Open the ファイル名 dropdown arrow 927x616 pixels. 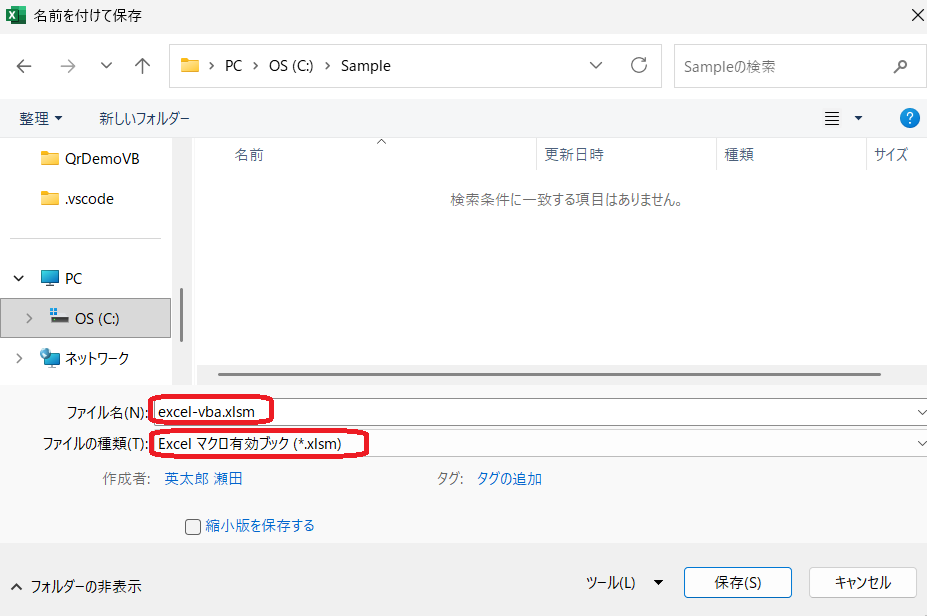pos(922,410)
